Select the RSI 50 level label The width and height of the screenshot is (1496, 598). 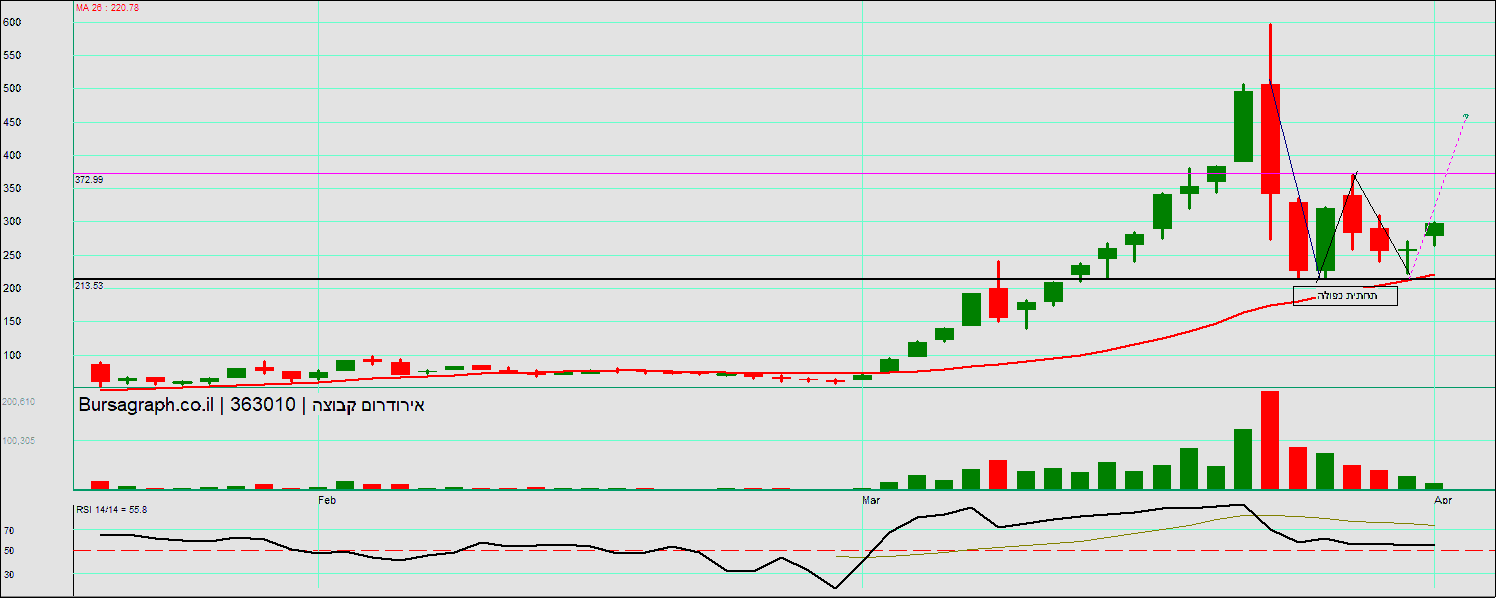pyautogui.click(x=8, y=551)
